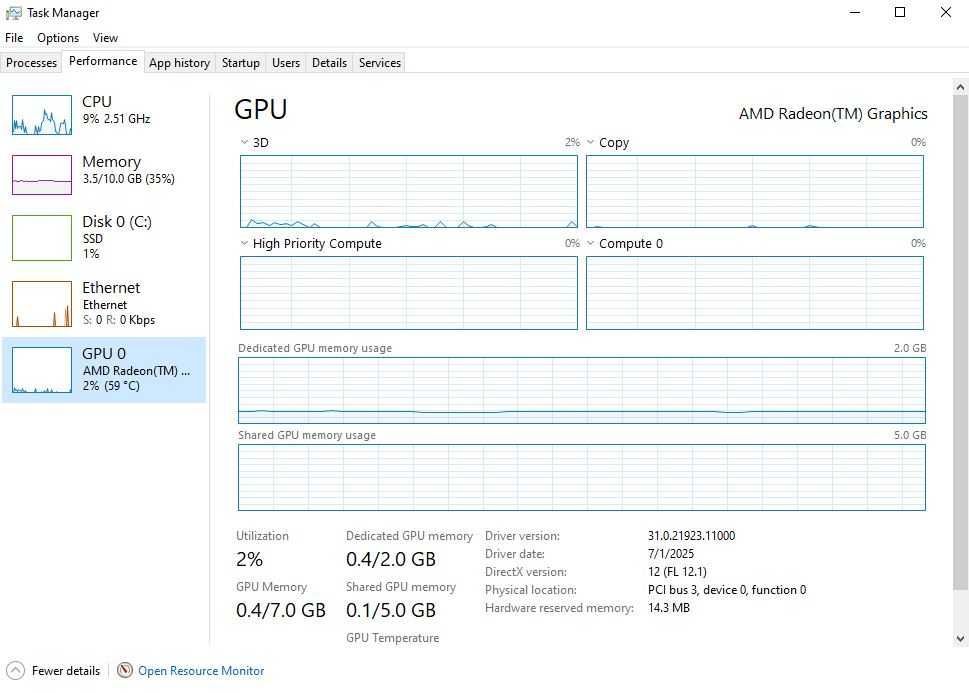This screenshot has height=693, width=969.
Task: Click the GPU 0 '2% (59 °C)' text
Action: (x=111, y=386)
